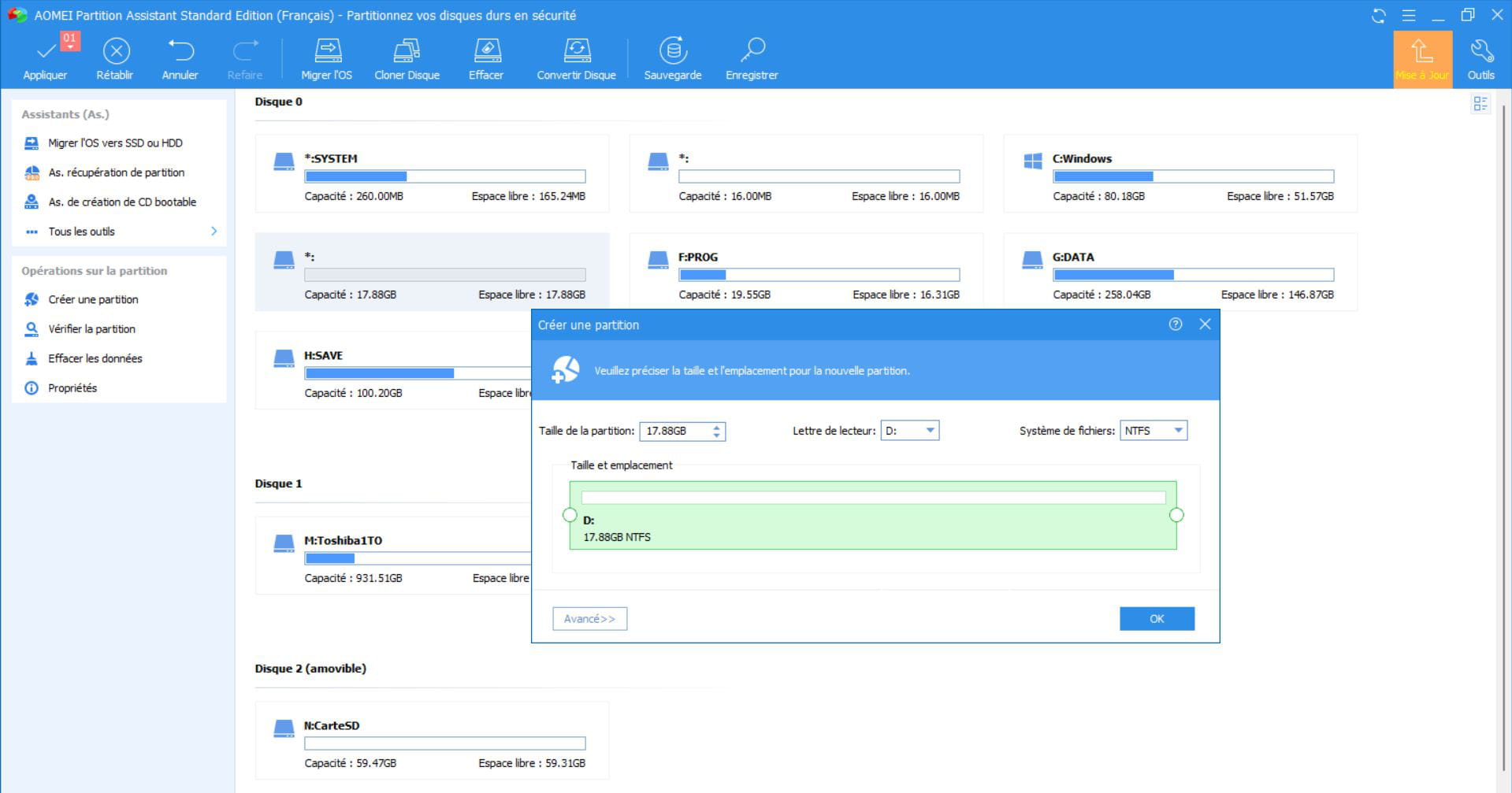The width and height of the screenshot is (1512, 793).
Task: Select the M:Toshiba1TO partition card
Action: (x=393, y=555)
